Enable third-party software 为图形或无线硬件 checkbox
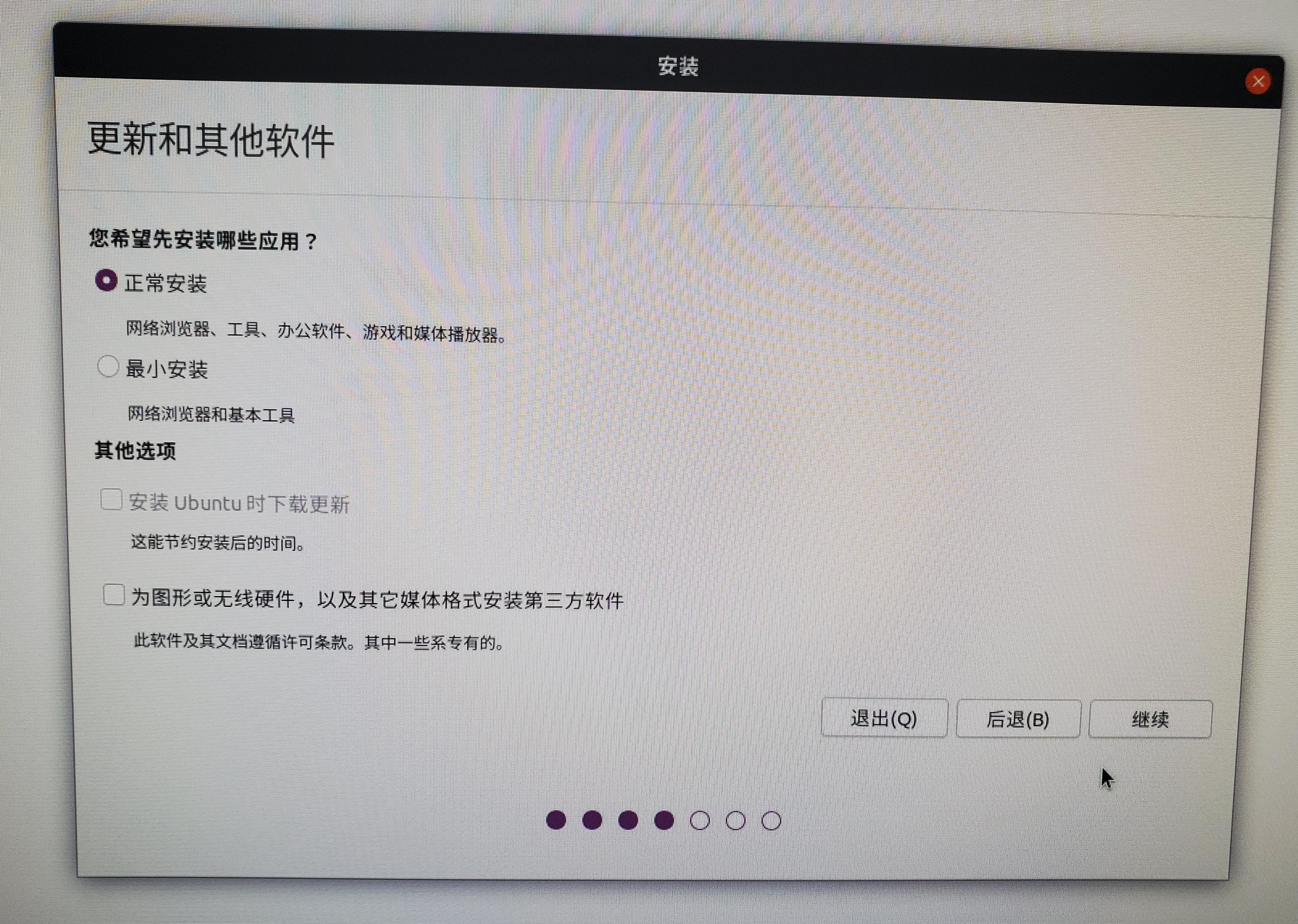Viewport: 1298px width, 924px height. pyautogui.click(x=114, y=594)
